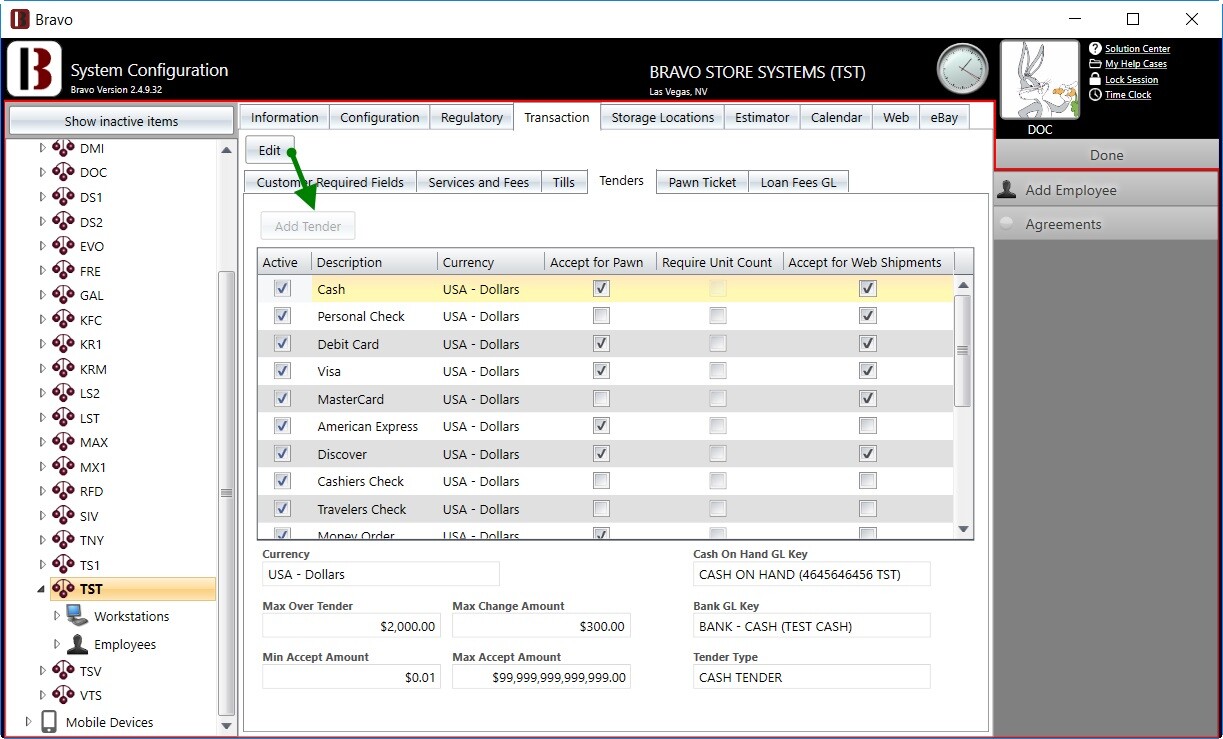The width and height of the screenshot is (1223, 739).
Task: Expand the Workstations tree node
Action: (56, 616)
